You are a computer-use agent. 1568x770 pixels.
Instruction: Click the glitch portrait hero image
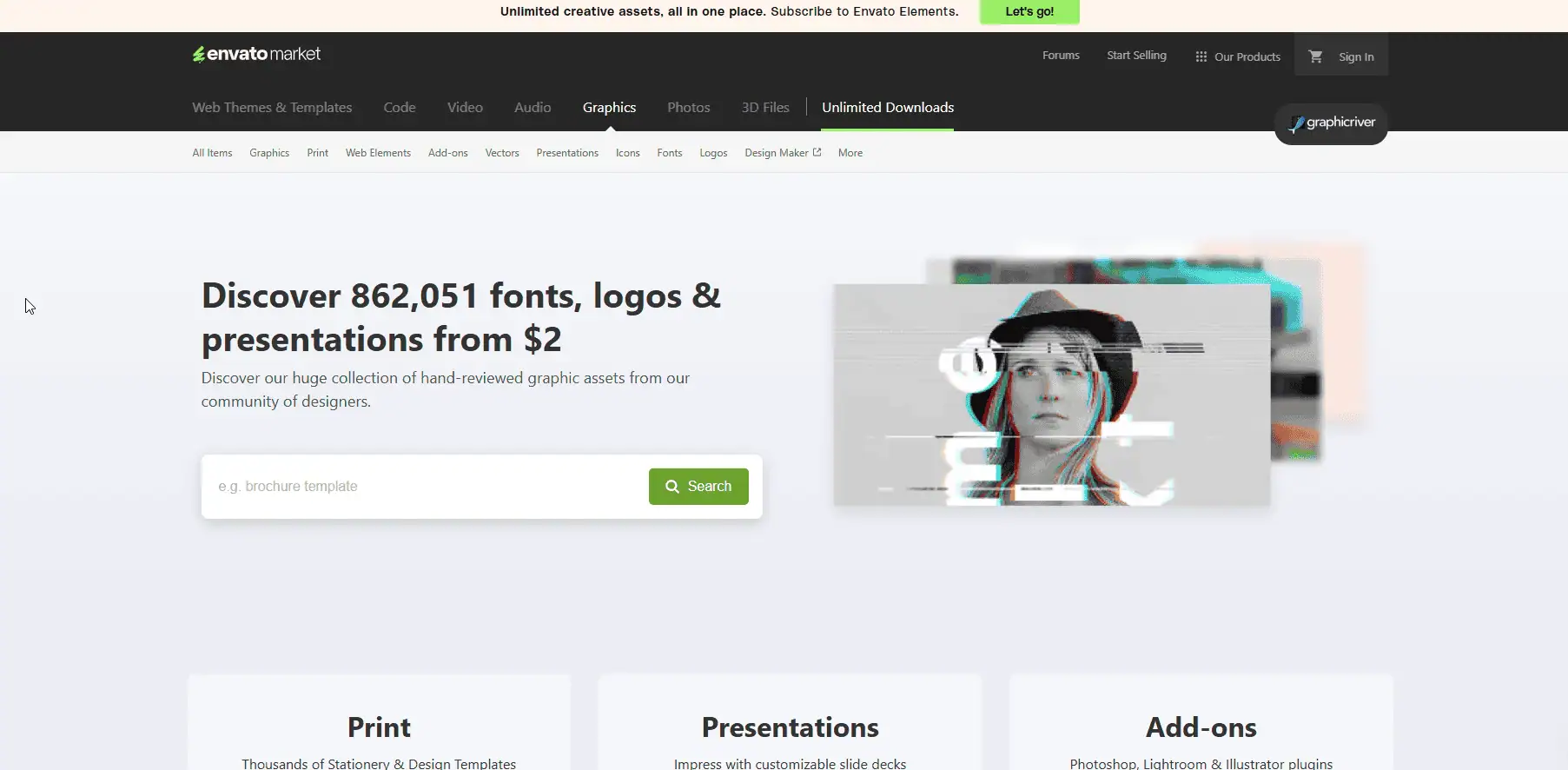pyautogui.click(x=1051, y=395)
